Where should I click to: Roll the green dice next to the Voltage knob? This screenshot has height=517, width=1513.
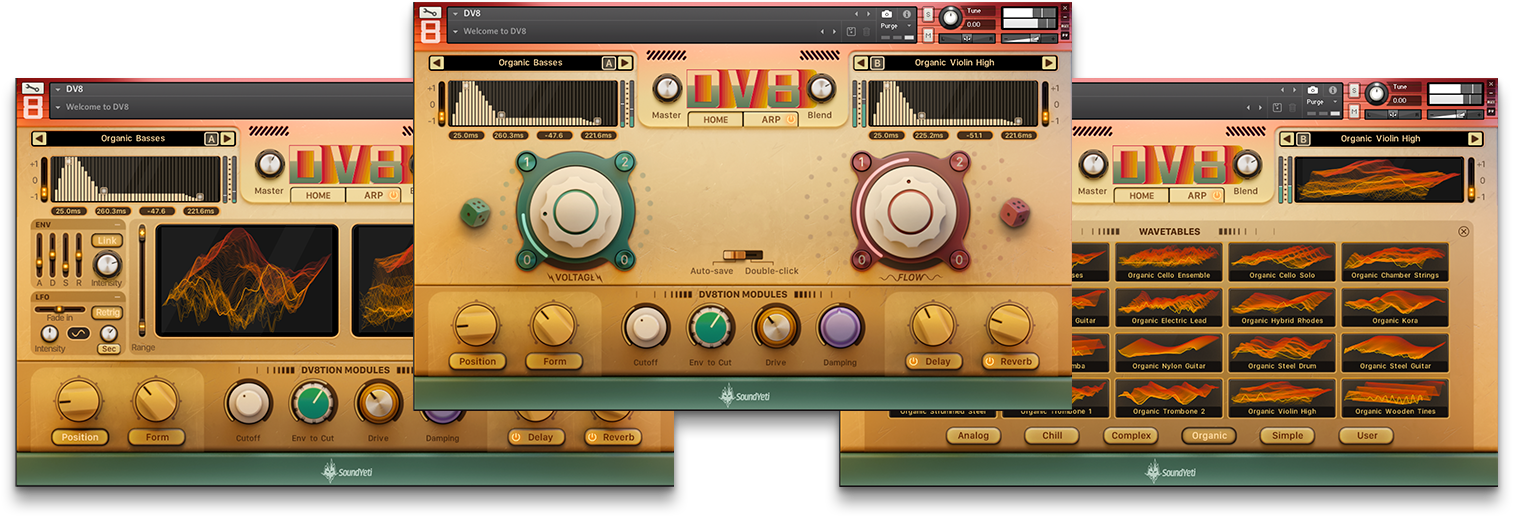[x=475, y=212]
